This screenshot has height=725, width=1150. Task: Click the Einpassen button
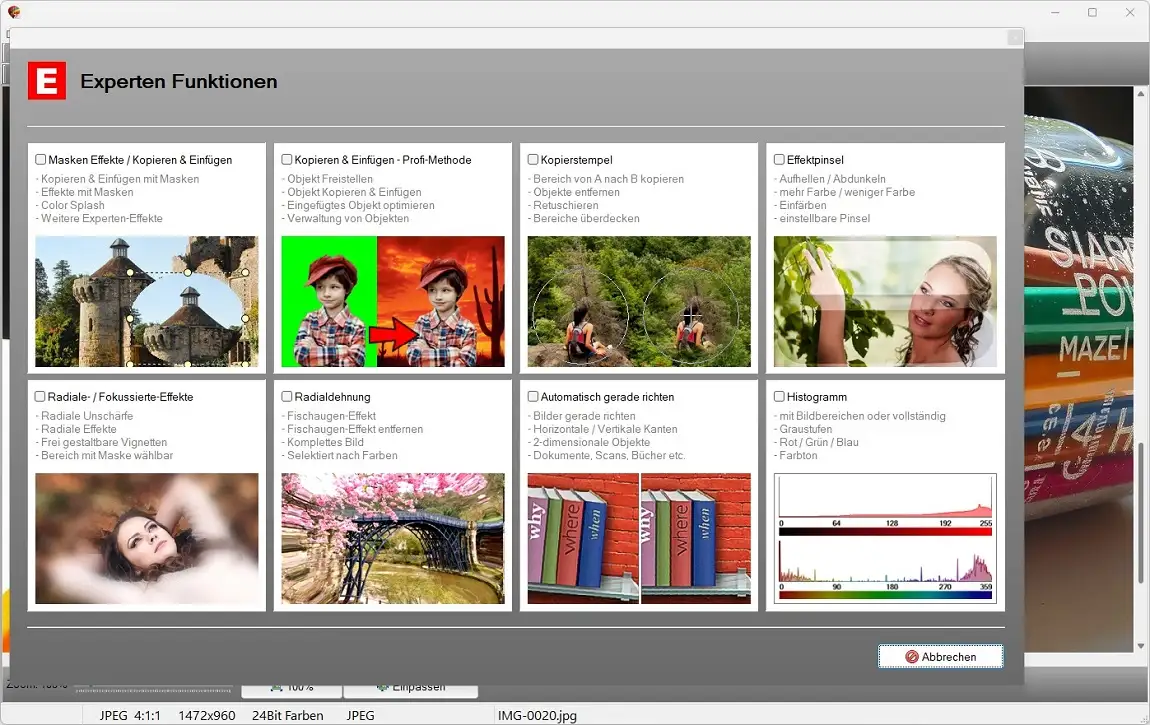(412, 687)
